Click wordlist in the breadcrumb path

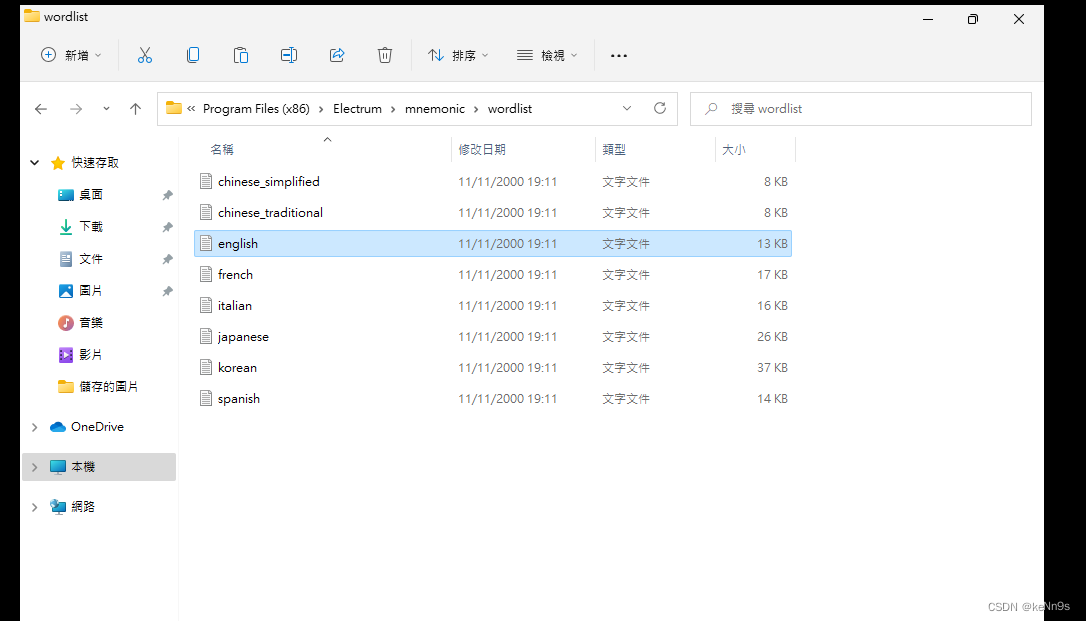click(x=510, y=109)
